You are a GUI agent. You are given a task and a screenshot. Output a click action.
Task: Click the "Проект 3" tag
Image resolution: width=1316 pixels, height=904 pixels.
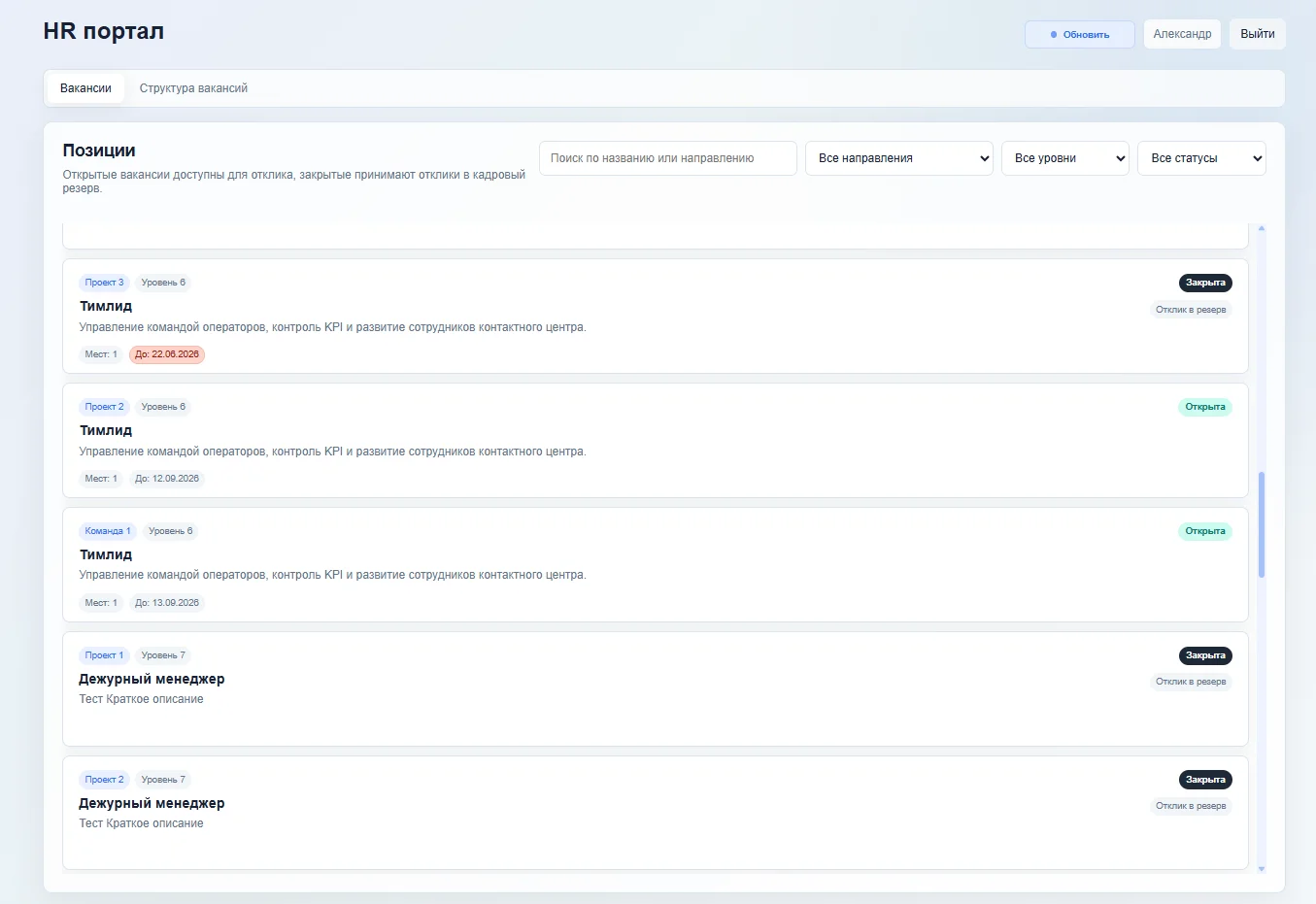104,283
